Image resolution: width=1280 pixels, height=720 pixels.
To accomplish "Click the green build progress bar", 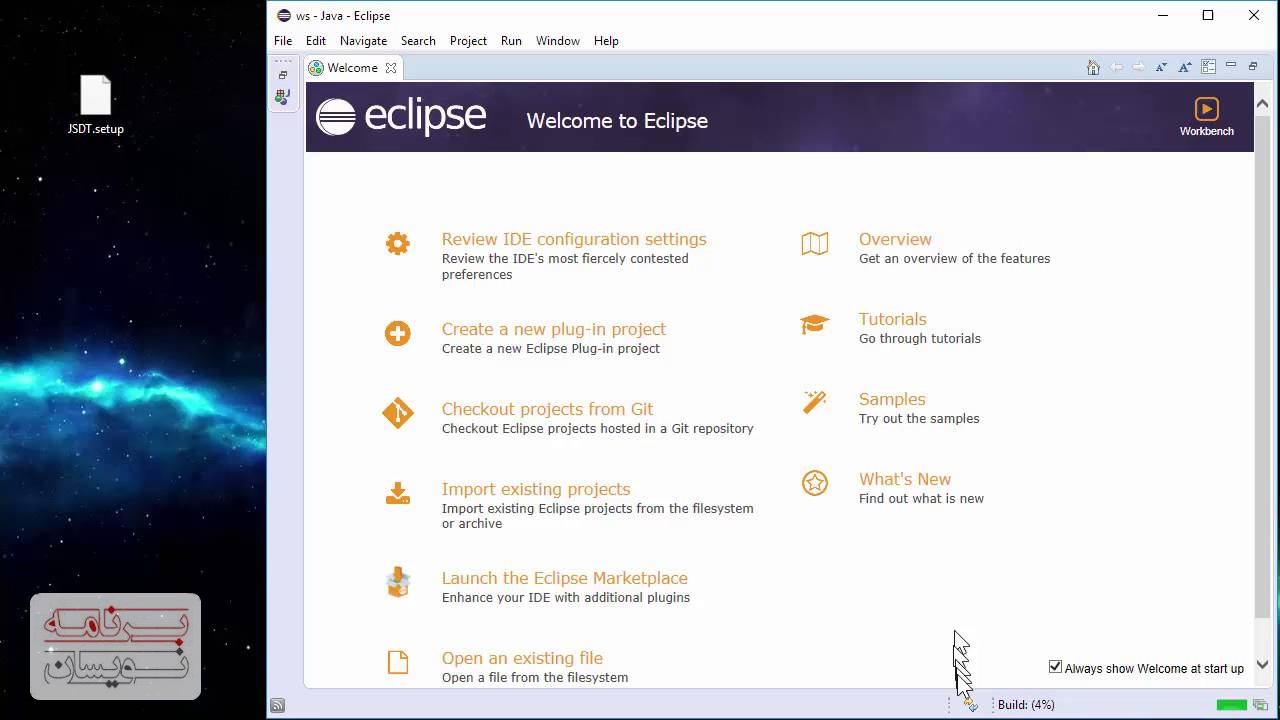I will point(1232,706).
